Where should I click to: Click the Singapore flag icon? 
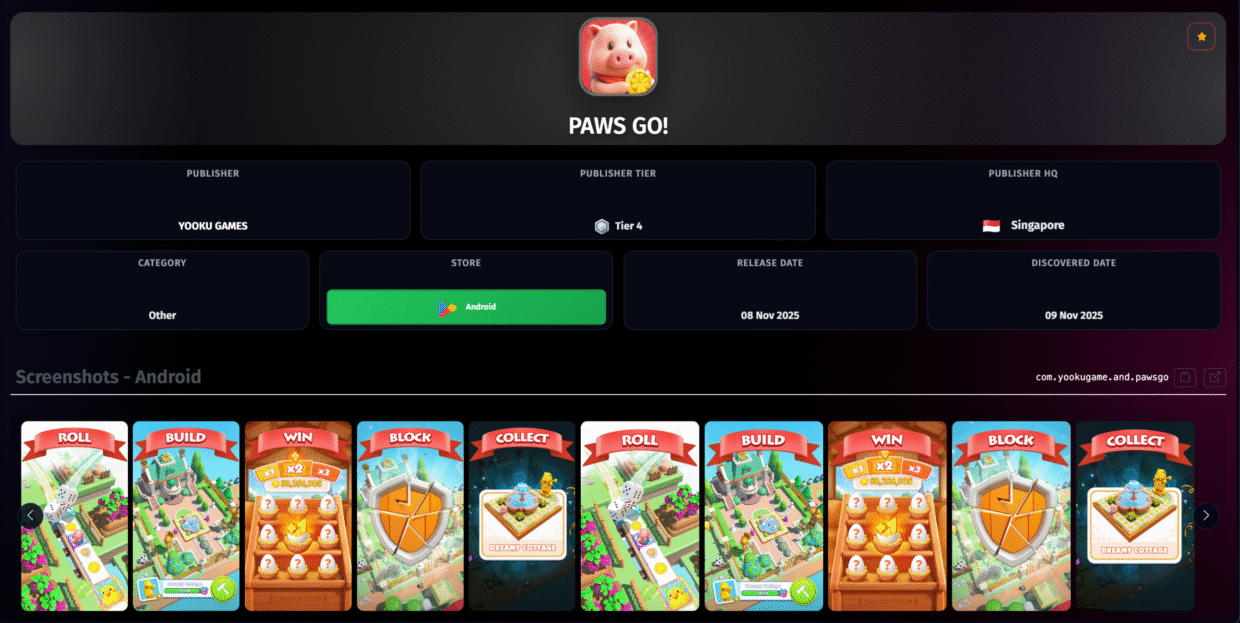point(991,226)
